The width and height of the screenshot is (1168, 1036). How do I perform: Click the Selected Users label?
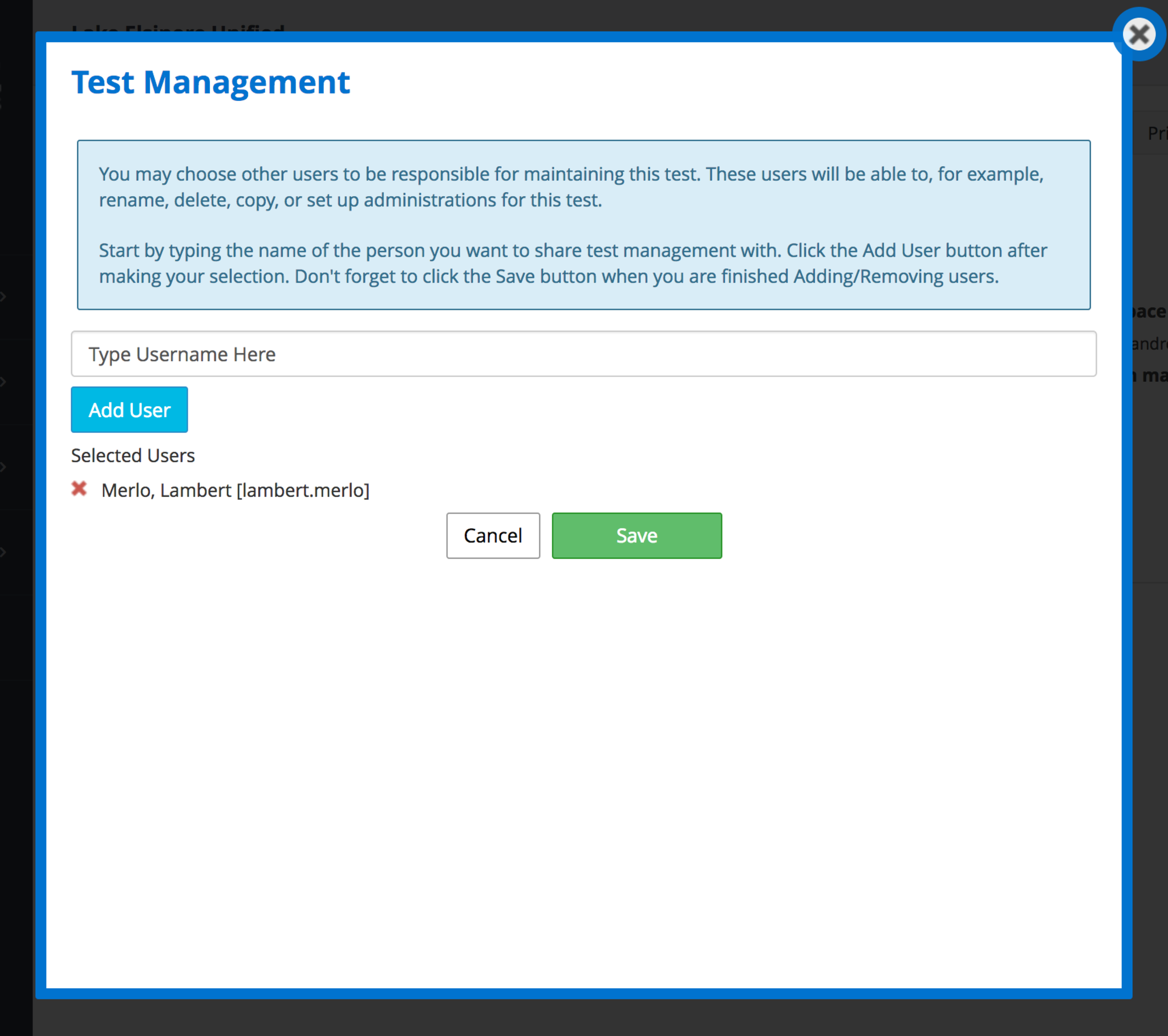[x=132, y=456]
